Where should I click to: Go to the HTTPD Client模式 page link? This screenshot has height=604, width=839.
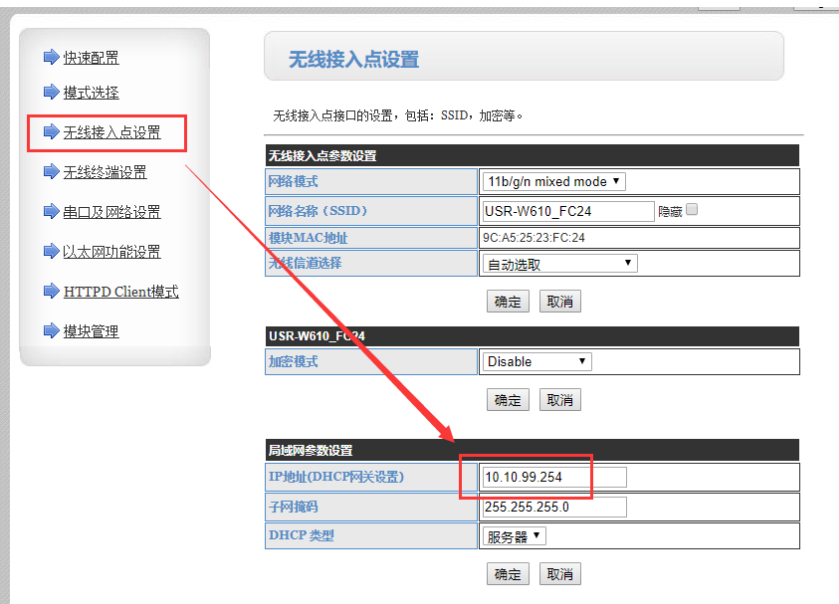point(121,292)
